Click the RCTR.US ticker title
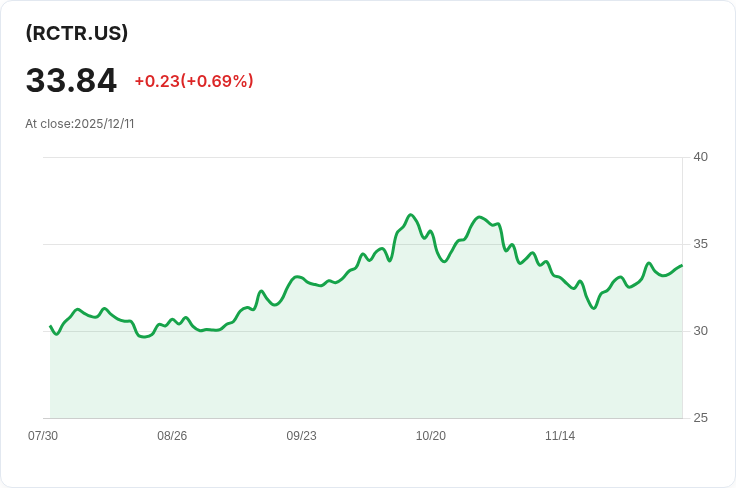The height and width of the screenshot is (488, 736). (77, 33)
